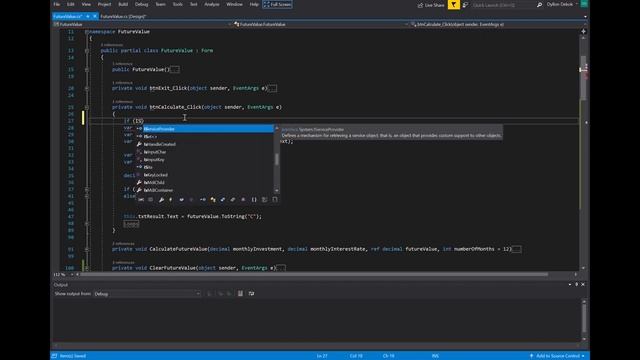Screen dimensions: 640x360
Task: Toggle the namespaces braces IntelliSense filter
Action: point(254,200)
